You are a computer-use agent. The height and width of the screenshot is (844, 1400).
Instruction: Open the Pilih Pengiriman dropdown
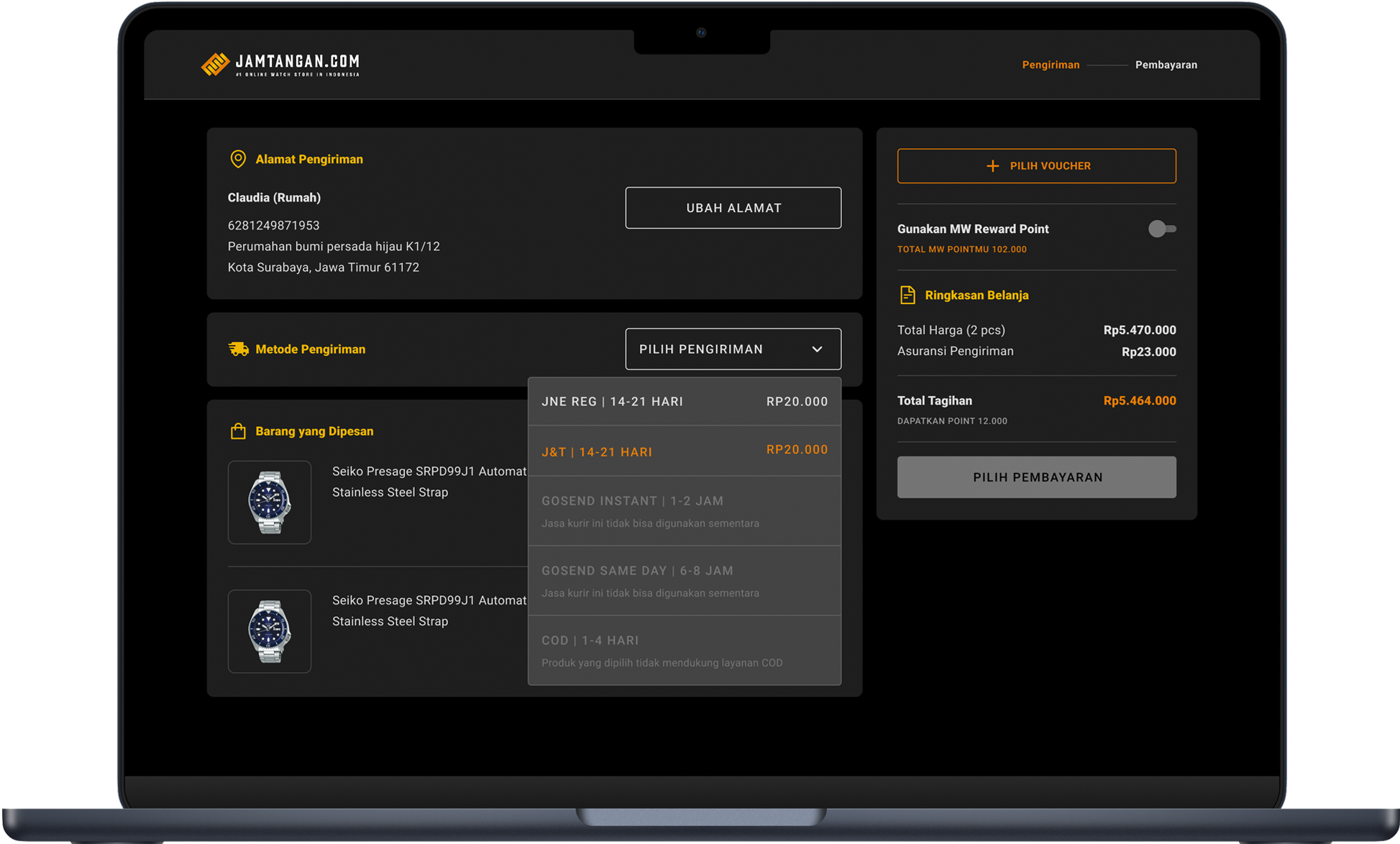tap(733, 349)
